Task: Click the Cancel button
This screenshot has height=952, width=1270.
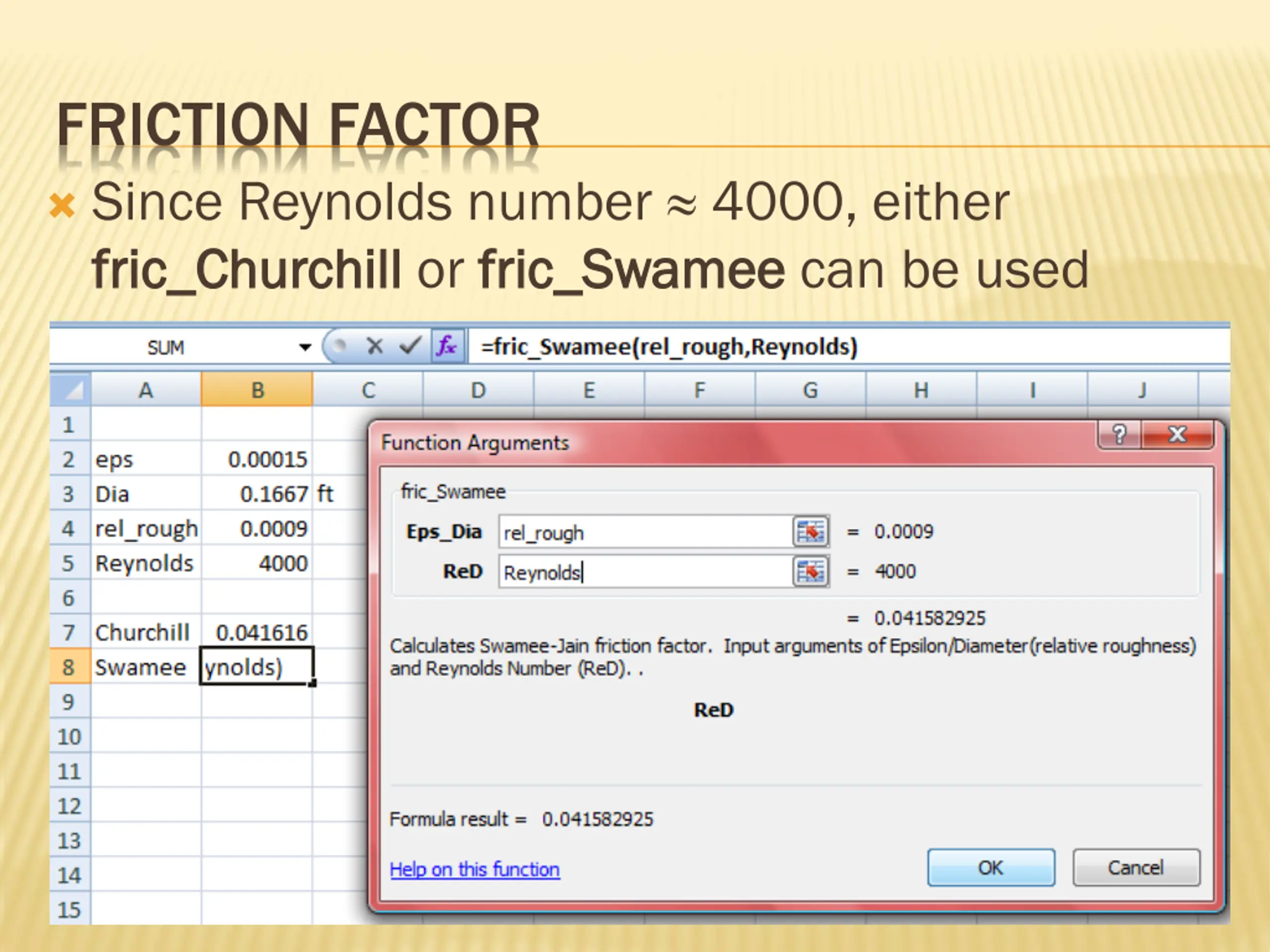Action: [x=1136, y=868]
